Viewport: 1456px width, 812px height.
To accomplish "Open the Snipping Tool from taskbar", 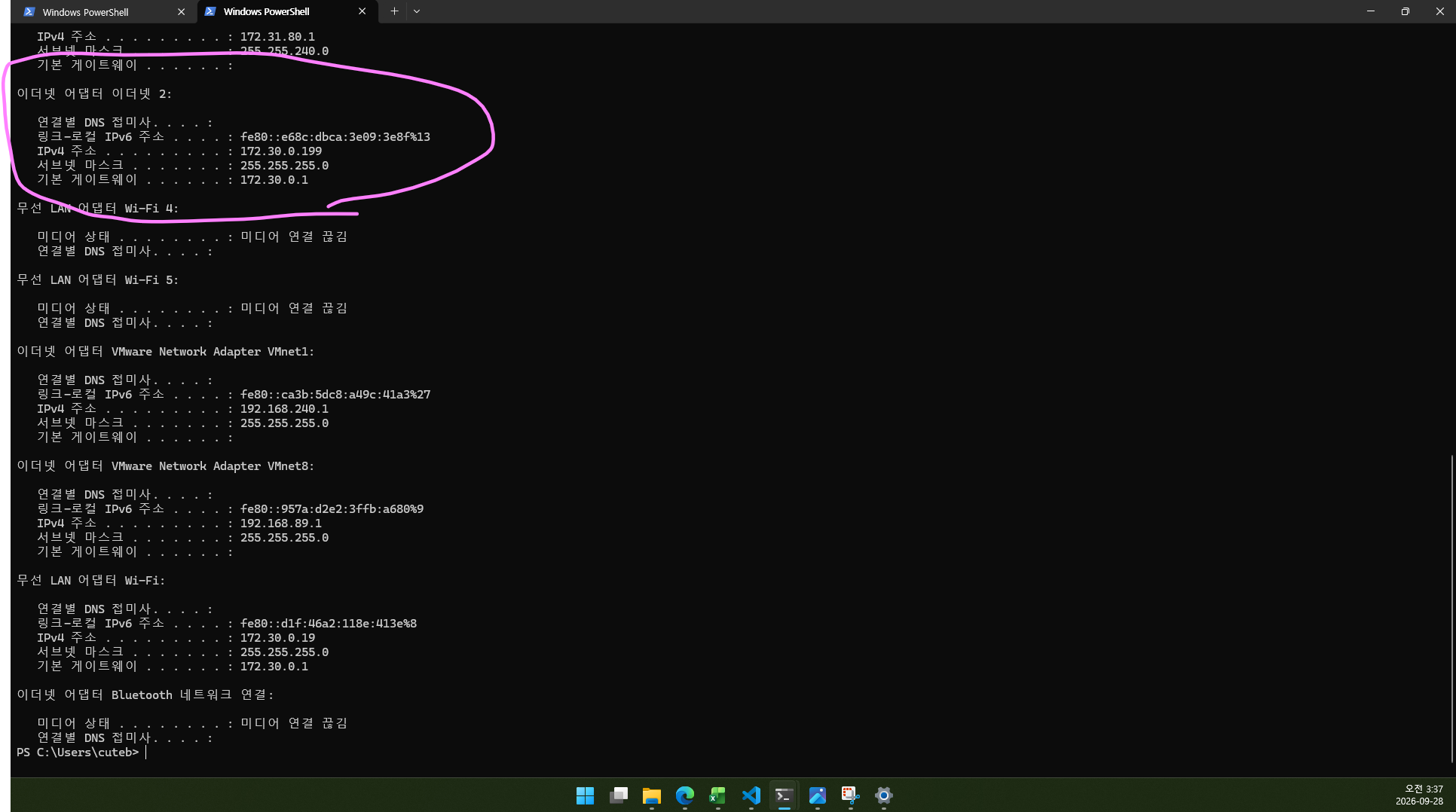I will pos(850,795).
